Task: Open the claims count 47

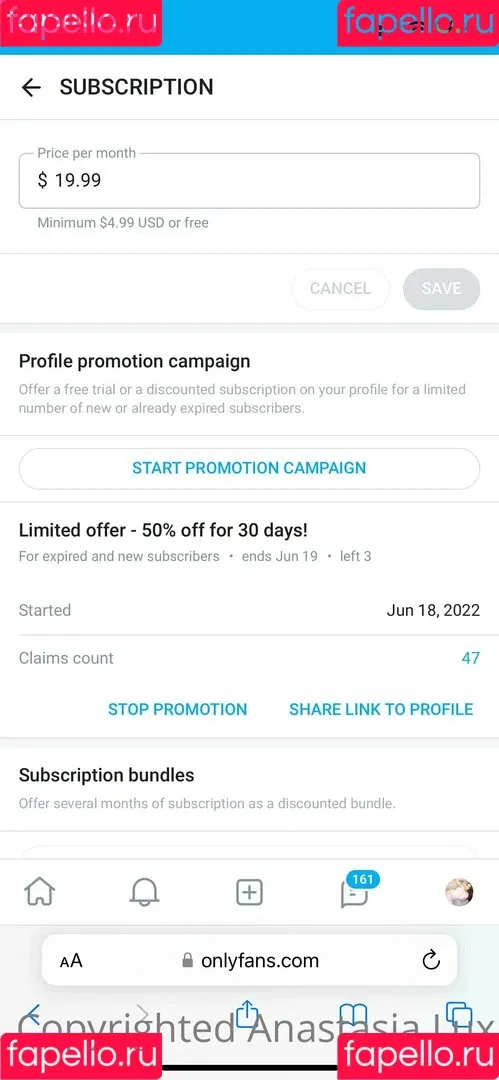Action: point(471,658)
